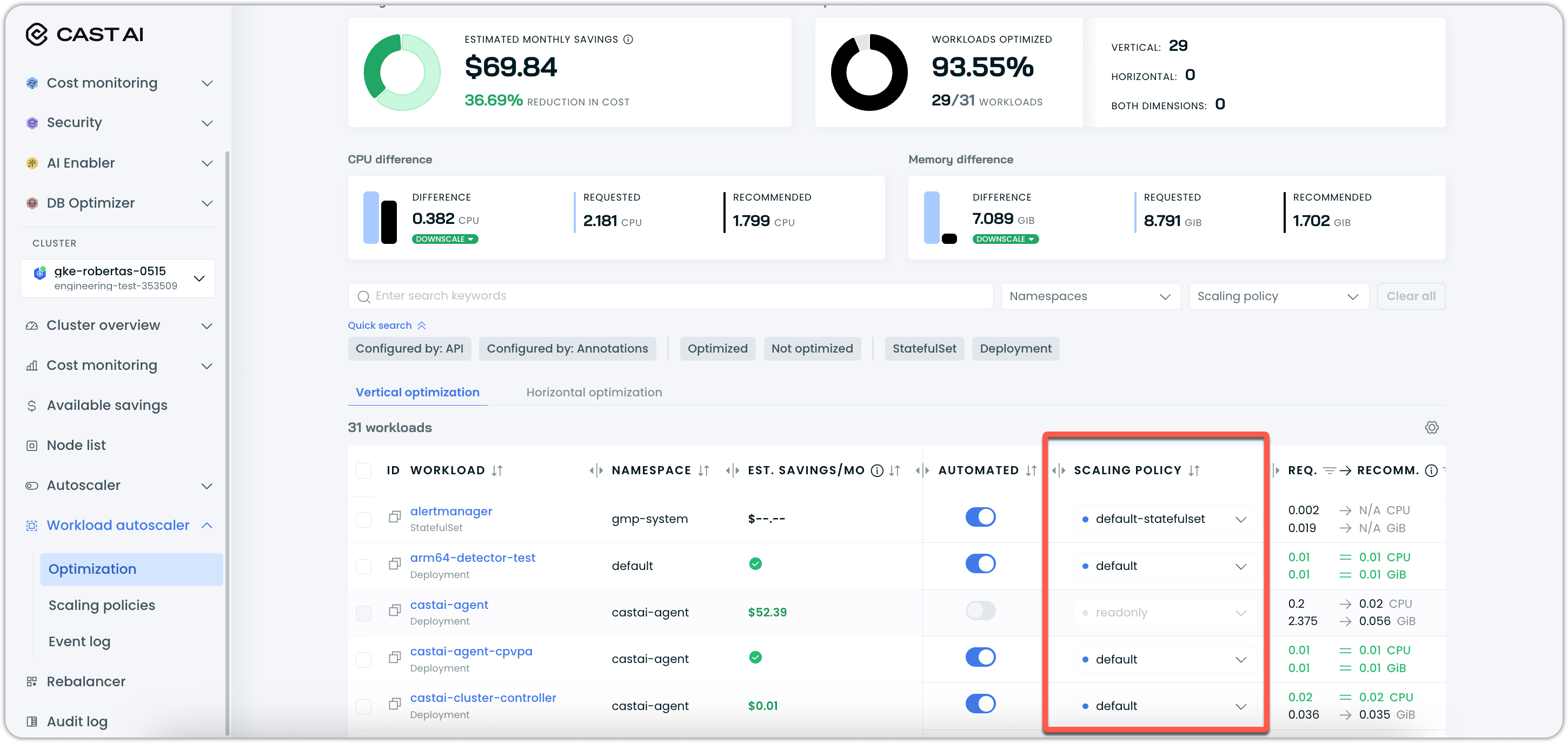Click the CAST AI logo
This screenshot has width=1568, height=743.
84,35
